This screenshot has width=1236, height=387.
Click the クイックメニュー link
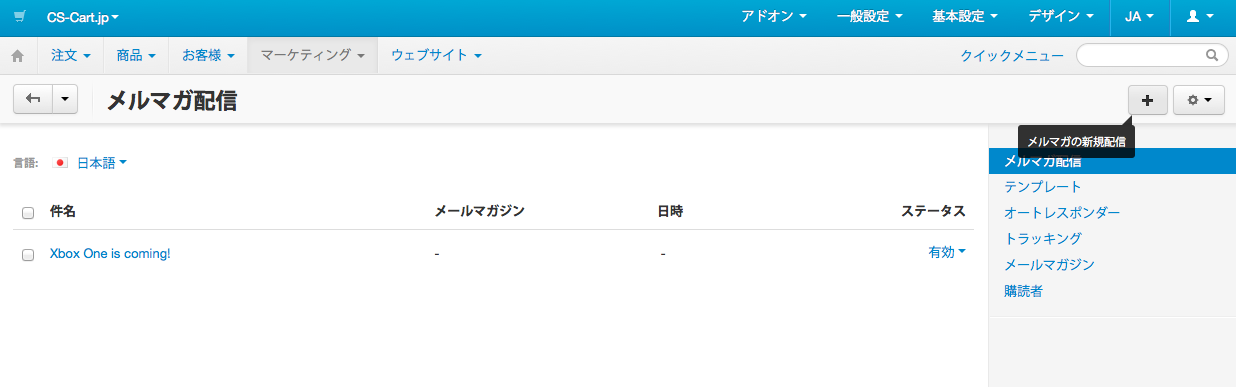(x=1012, y=56)
